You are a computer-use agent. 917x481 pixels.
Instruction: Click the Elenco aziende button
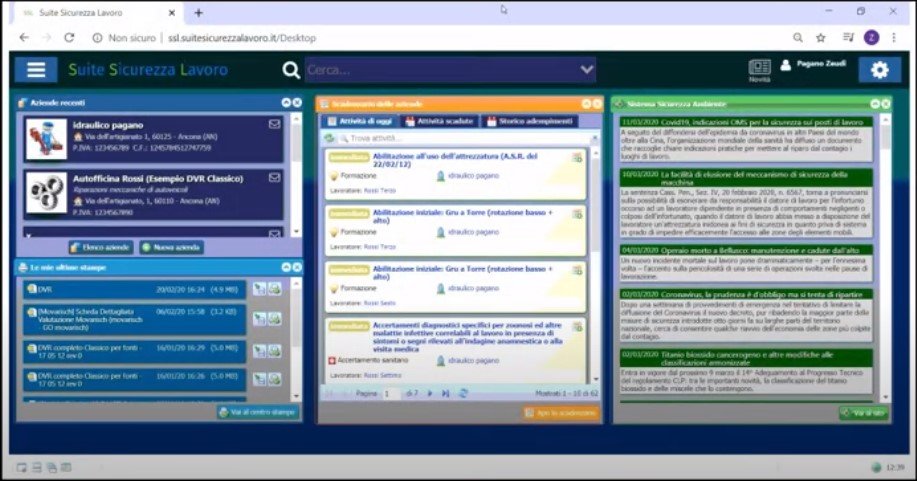point(102,247)
